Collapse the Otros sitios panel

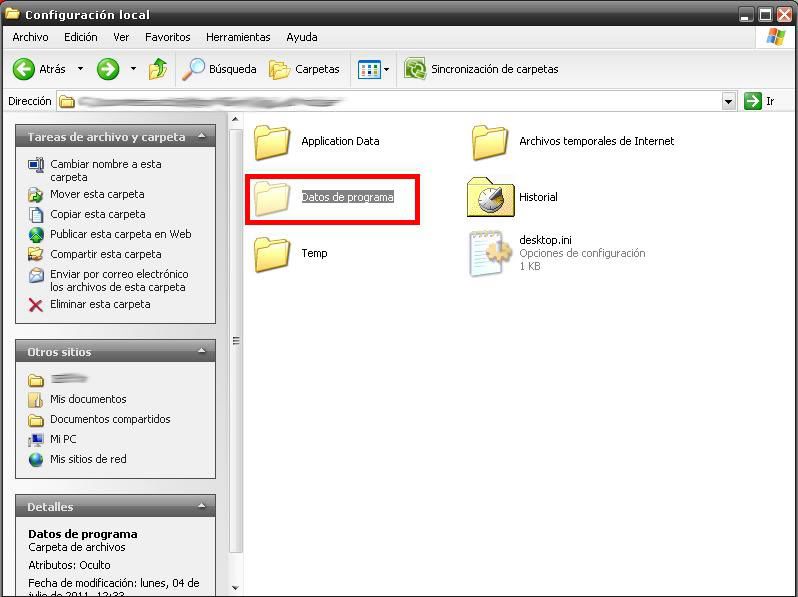coord(202,351)
